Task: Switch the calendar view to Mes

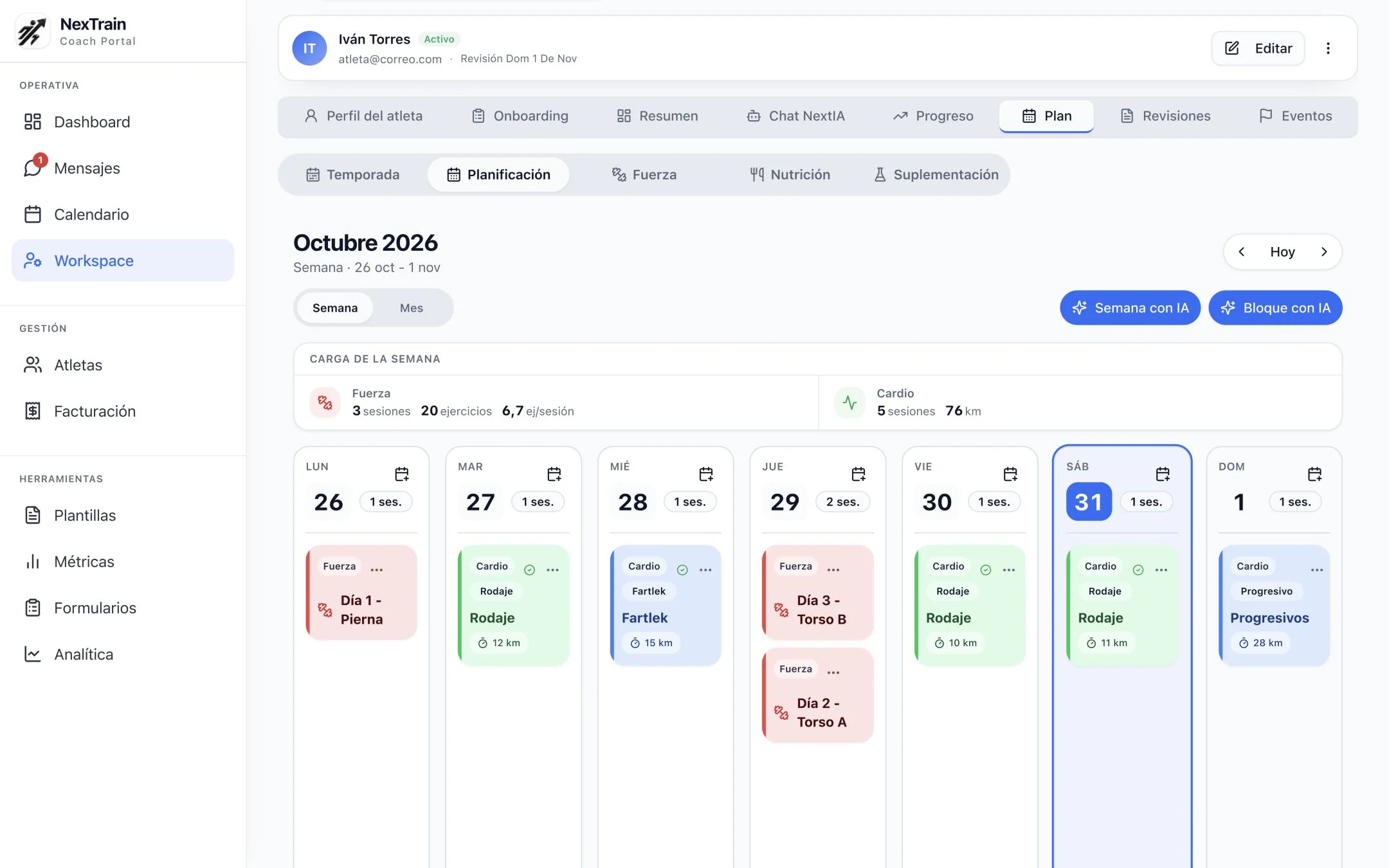Action: [412, 308]
